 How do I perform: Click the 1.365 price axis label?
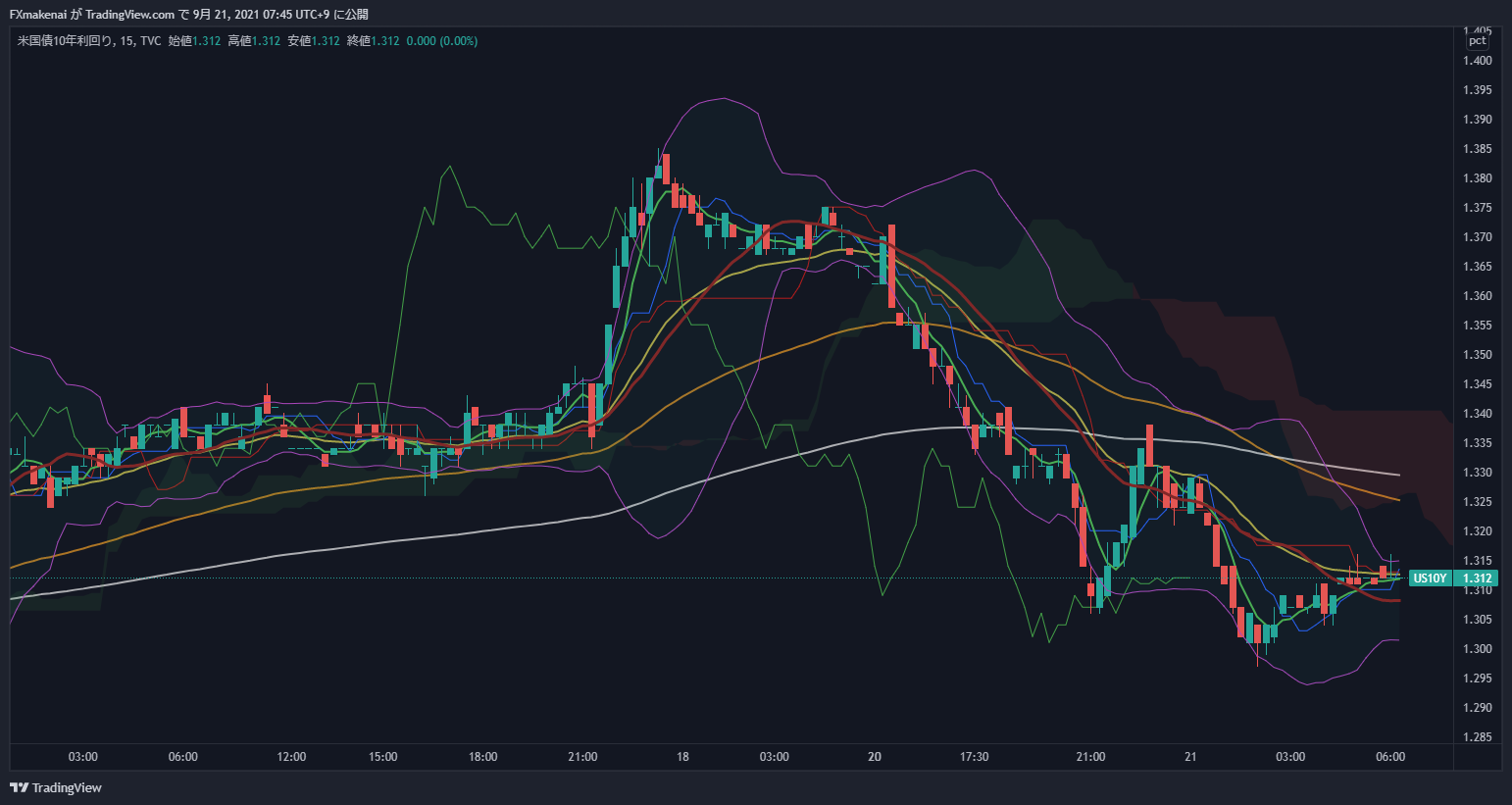coord(1477,267)
